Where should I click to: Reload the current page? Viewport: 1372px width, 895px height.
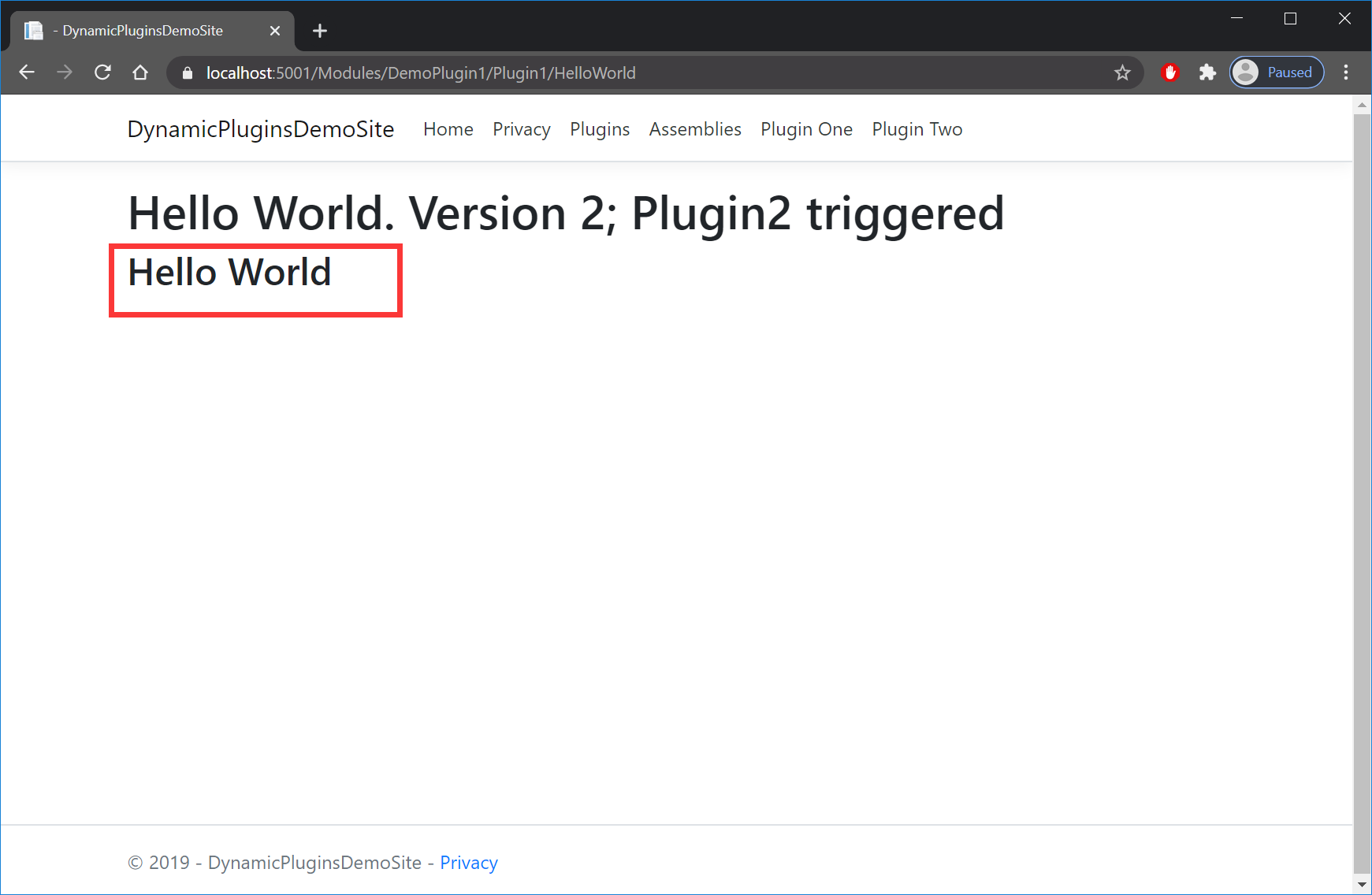[x=102, y=72]
